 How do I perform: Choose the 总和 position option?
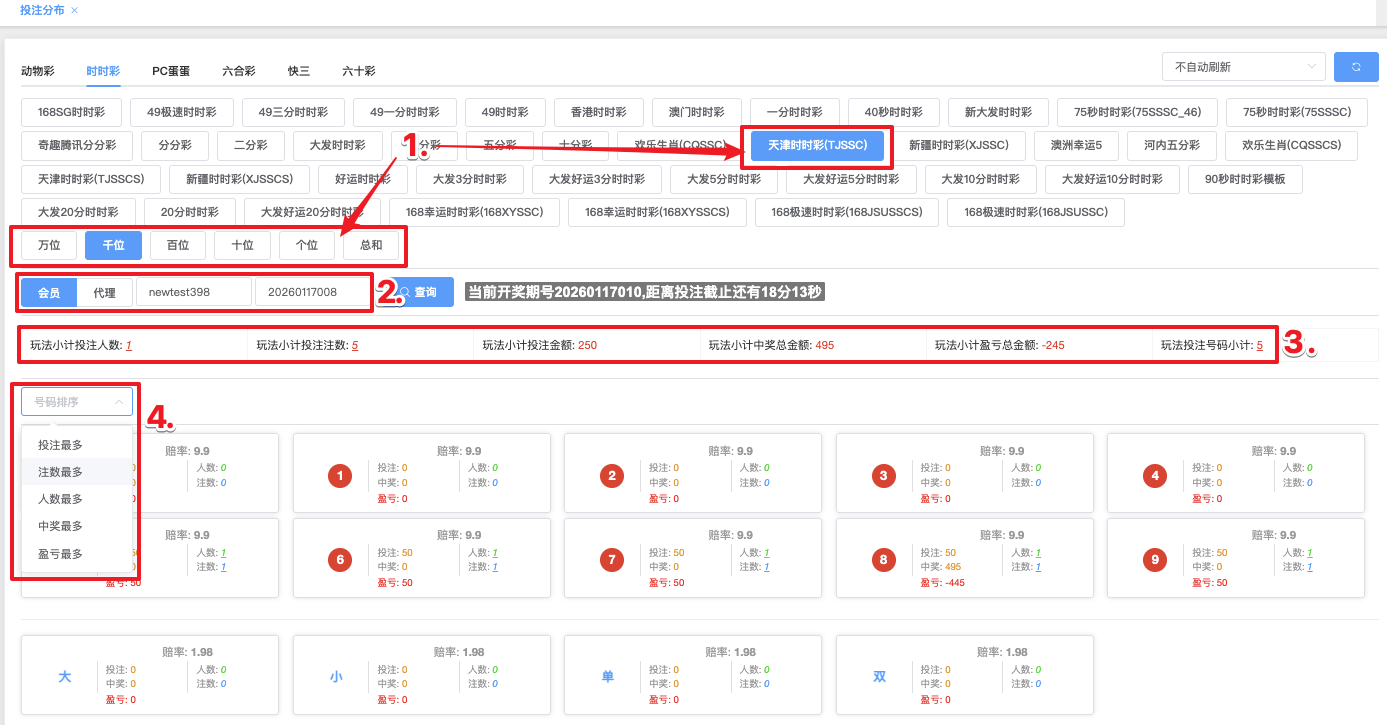371,245
